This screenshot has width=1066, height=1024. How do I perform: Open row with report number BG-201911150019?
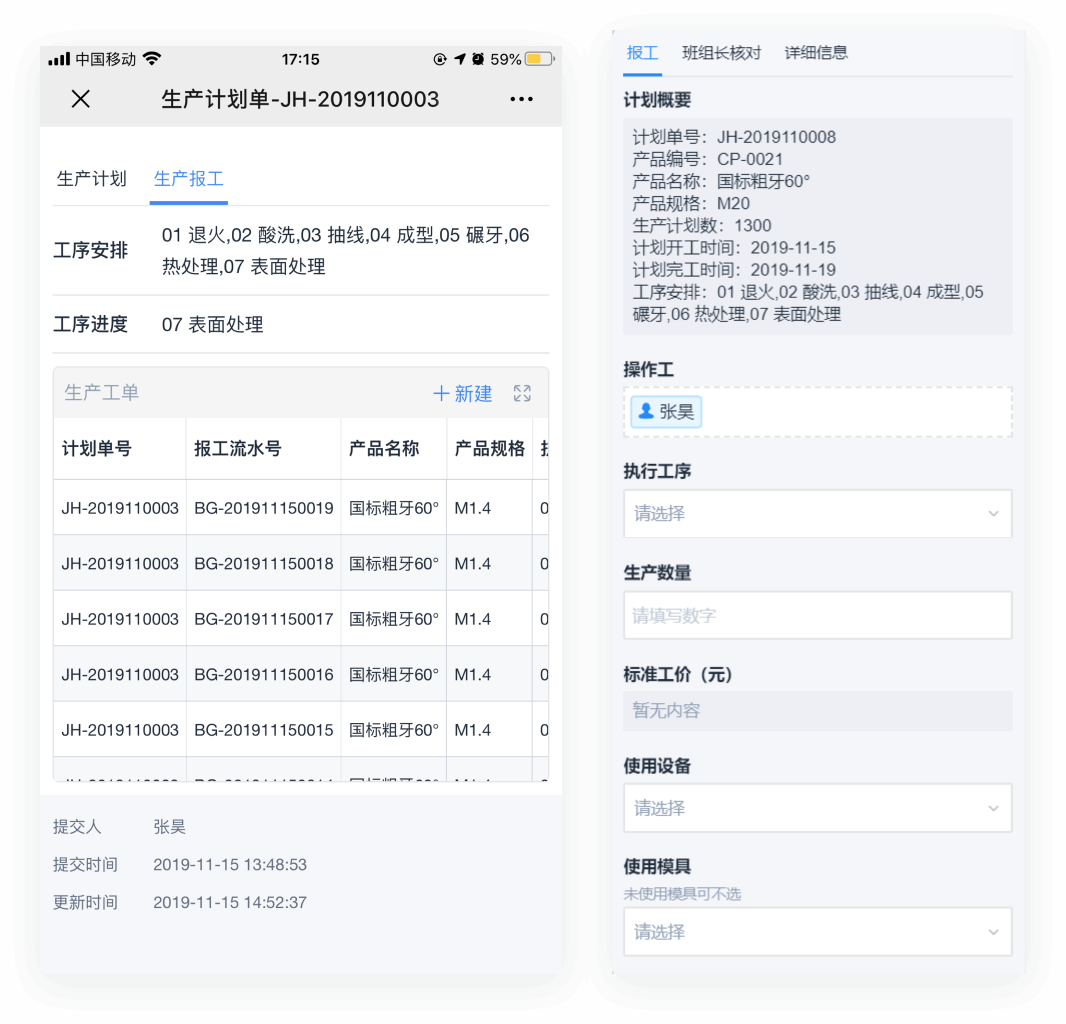point(264,508)
